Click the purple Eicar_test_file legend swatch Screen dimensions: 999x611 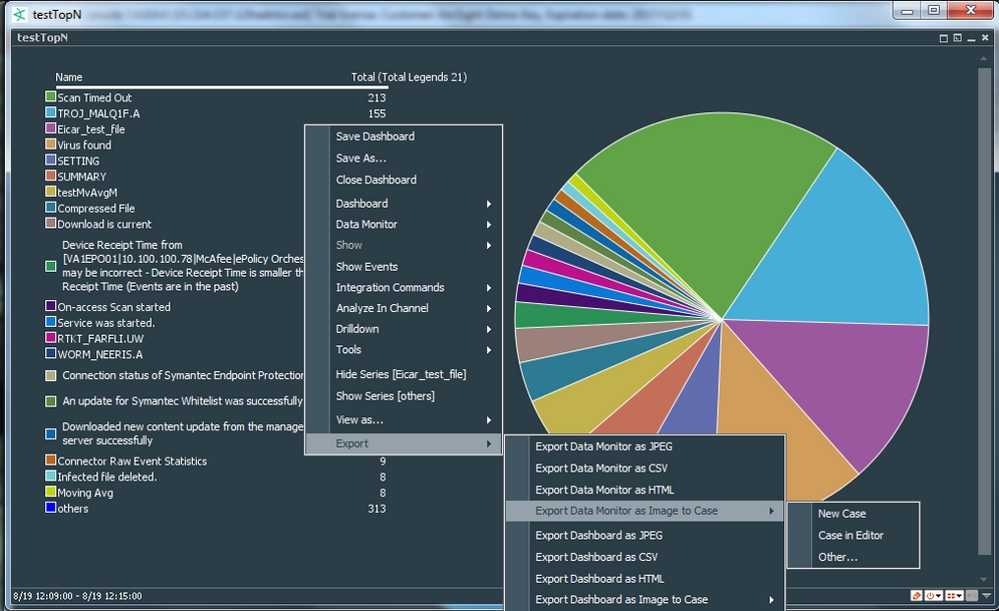(x=50, y=129)
